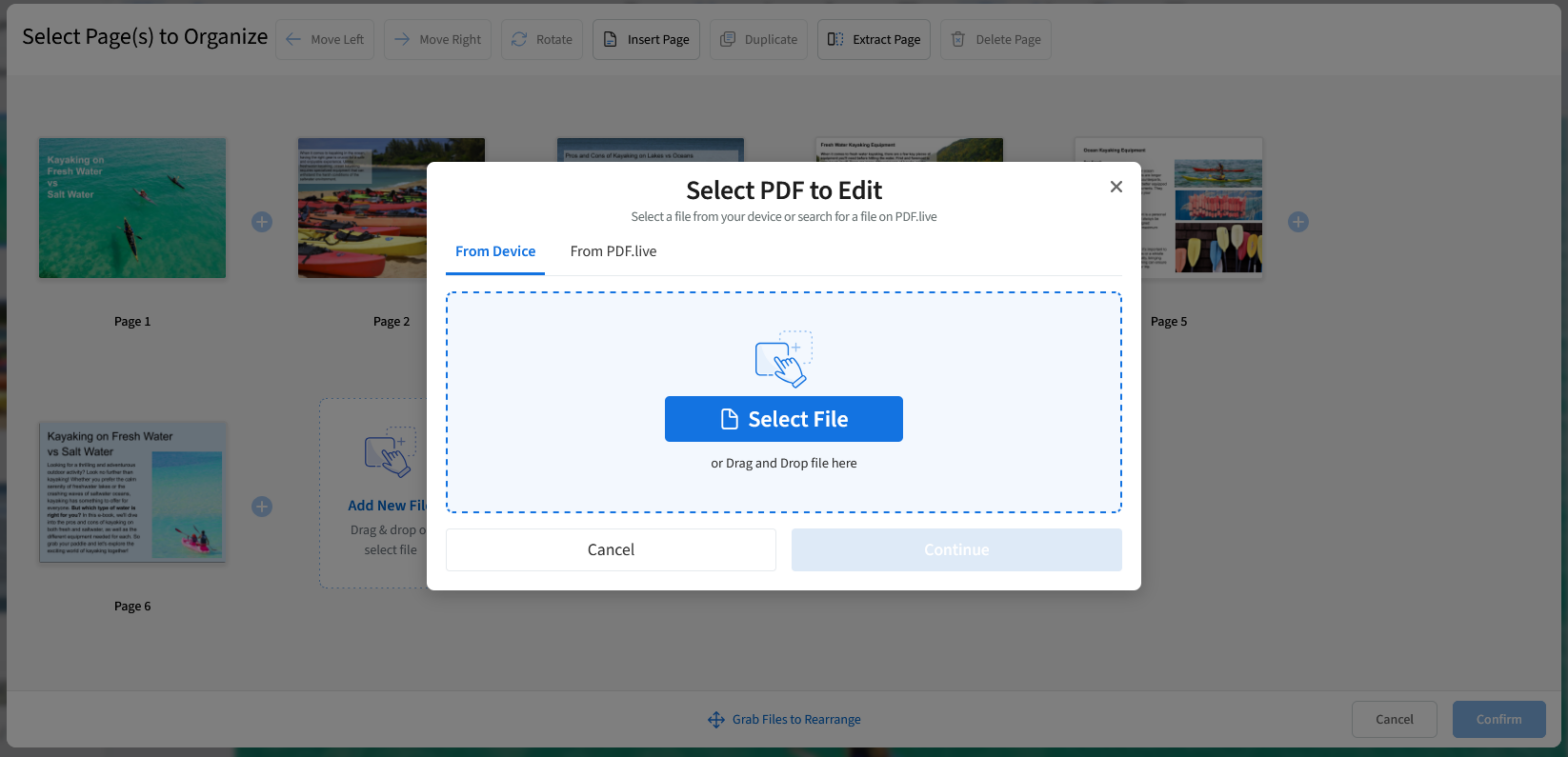Click the 'or Drag and Drop file here' text
1568x757 pixels.
[x=784, y=463]
